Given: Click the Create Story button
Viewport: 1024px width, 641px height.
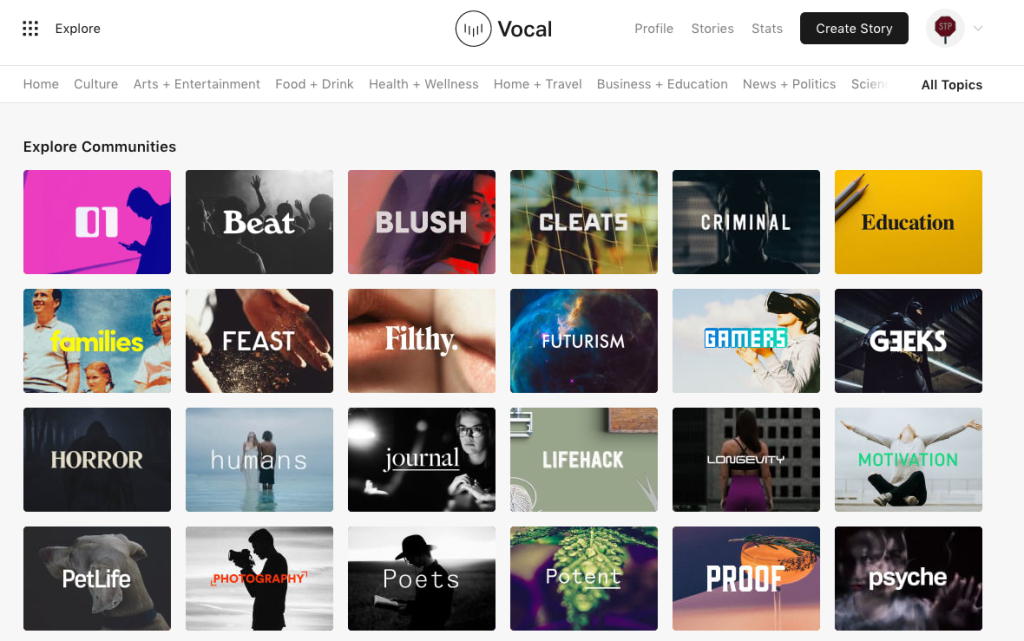Looking at the screenshot, I should 854,29.
